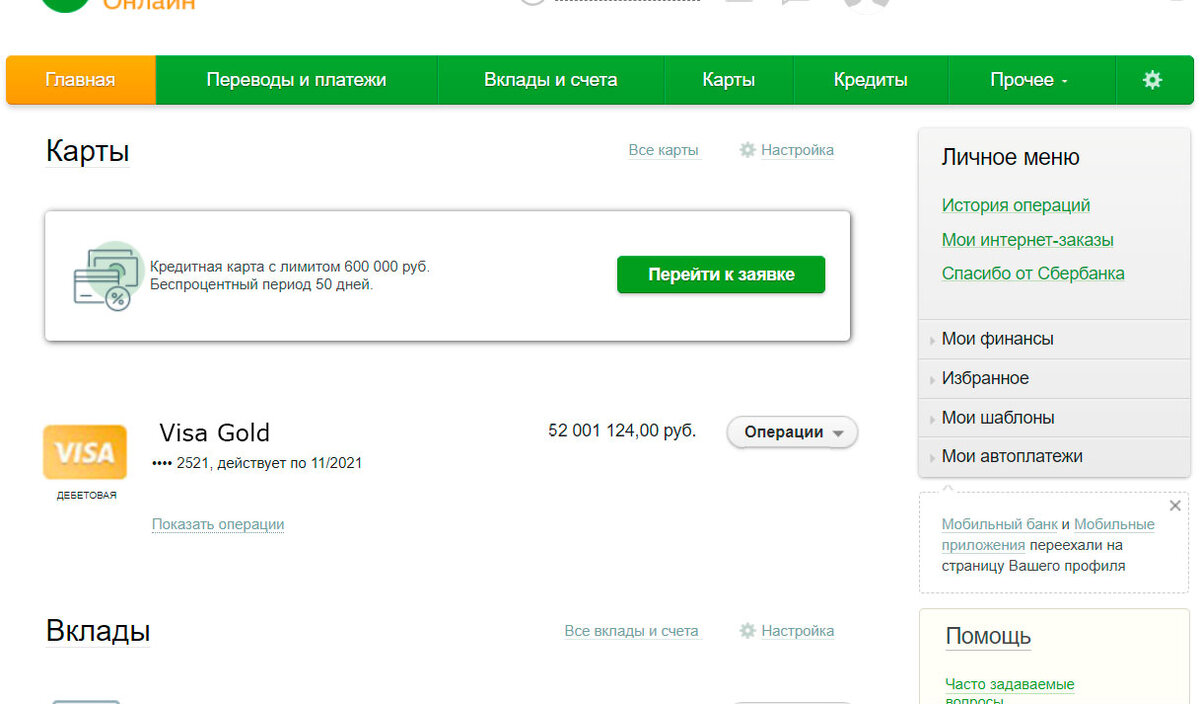Expand Мои финансы section
The image size is (1200, 704).
tap(1054, 339)
